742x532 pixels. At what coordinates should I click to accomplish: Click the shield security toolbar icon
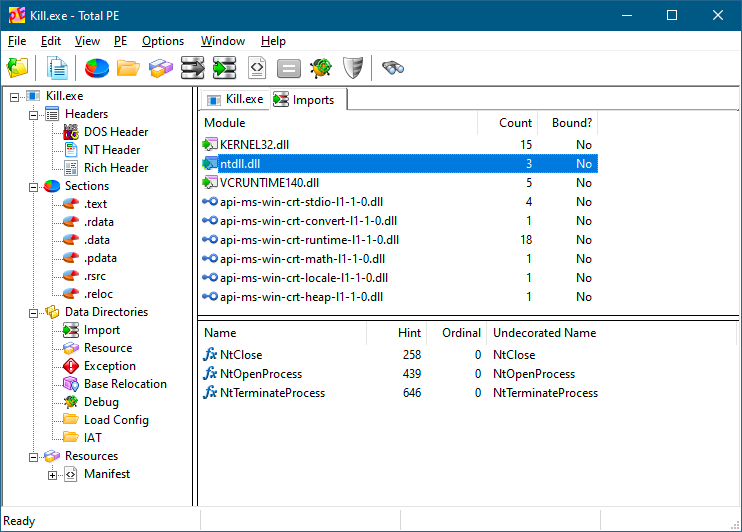tap(352, 68)
